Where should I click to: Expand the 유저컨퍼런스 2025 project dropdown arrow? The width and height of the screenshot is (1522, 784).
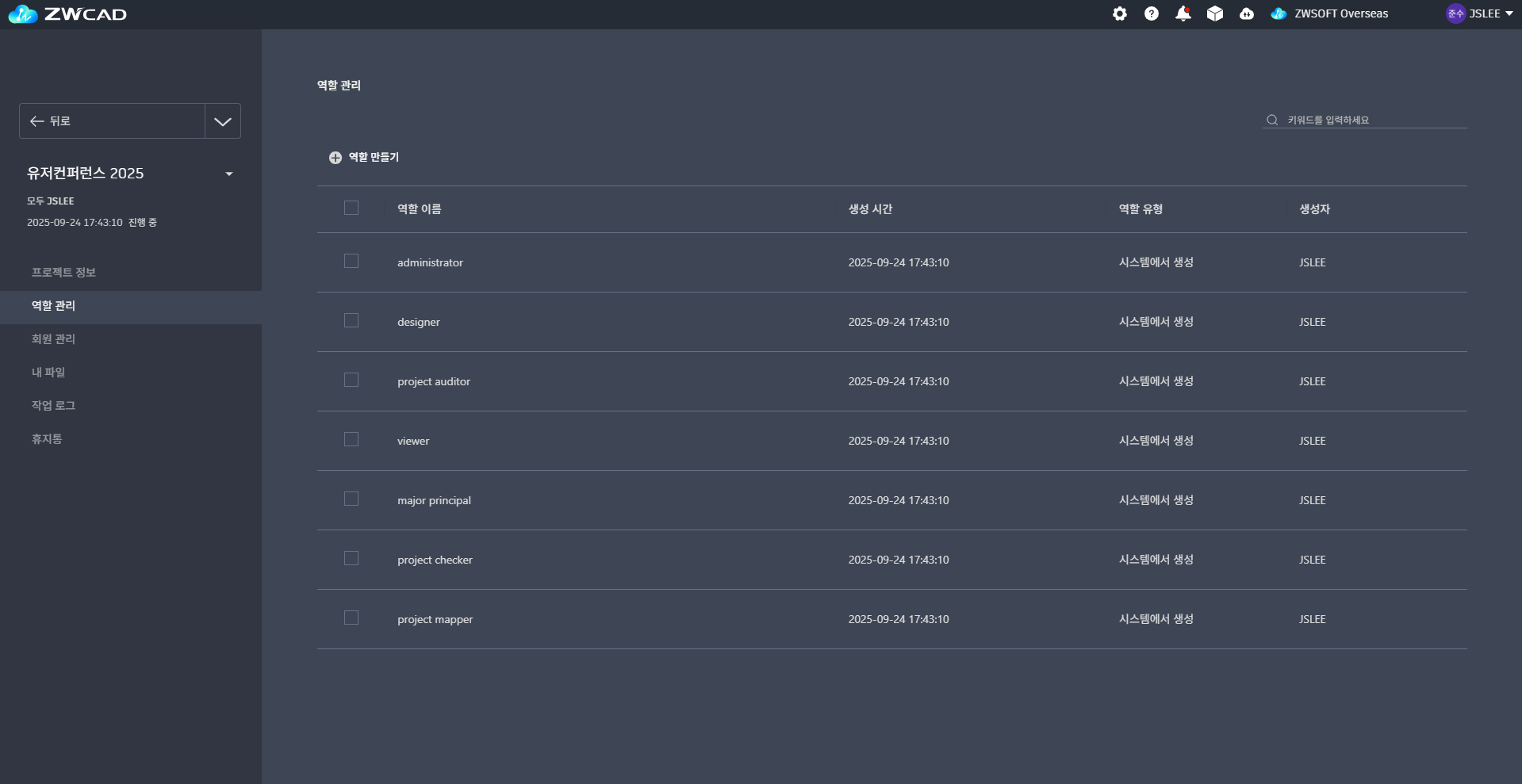click(229, 174)
